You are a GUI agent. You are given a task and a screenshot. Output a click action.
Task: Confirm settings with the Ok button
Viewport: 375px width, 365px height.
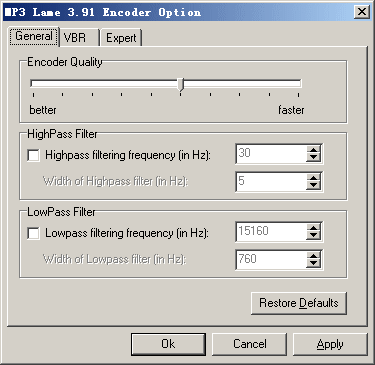168,344
